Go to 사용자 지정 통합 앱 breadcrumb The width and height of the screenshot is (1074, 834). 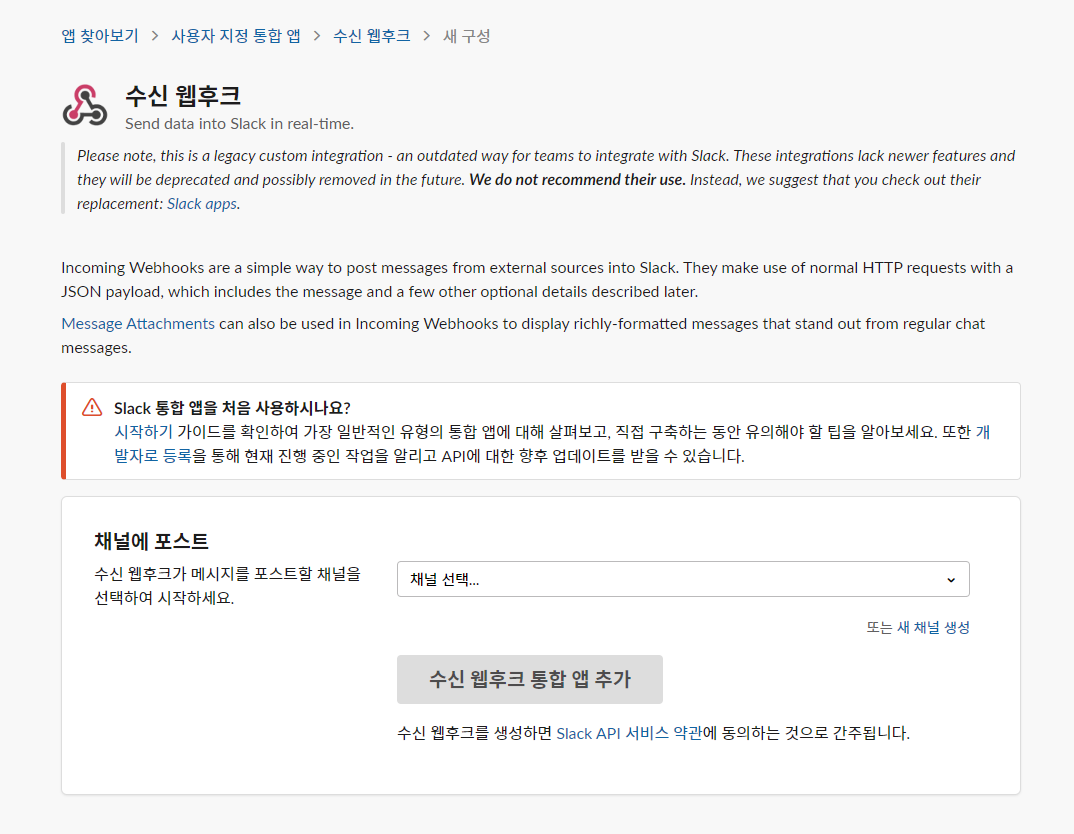pyautogui.click(x=236, y=36)
